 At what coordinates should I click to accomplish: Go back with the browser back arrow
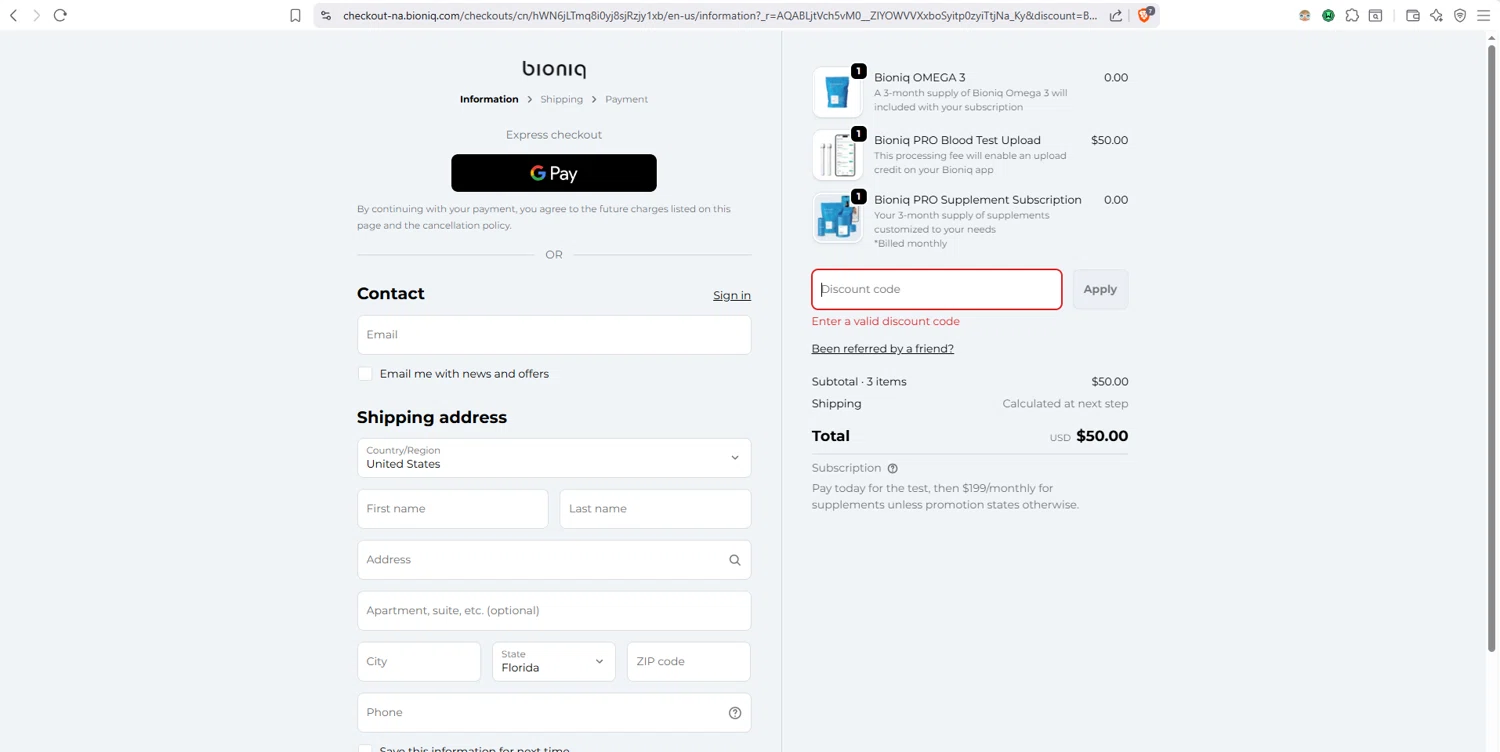coord(13,15)
